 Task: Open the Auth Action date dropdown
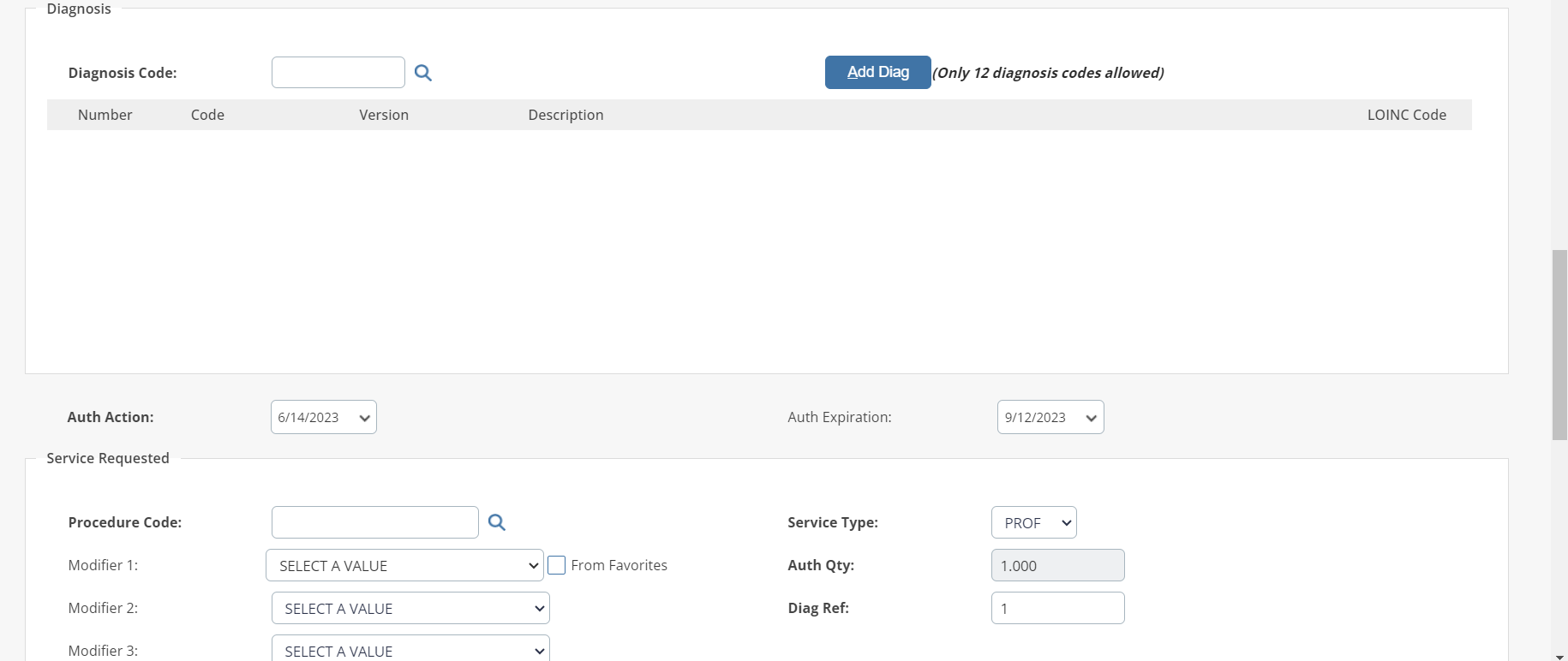click(x=324, y=417)
